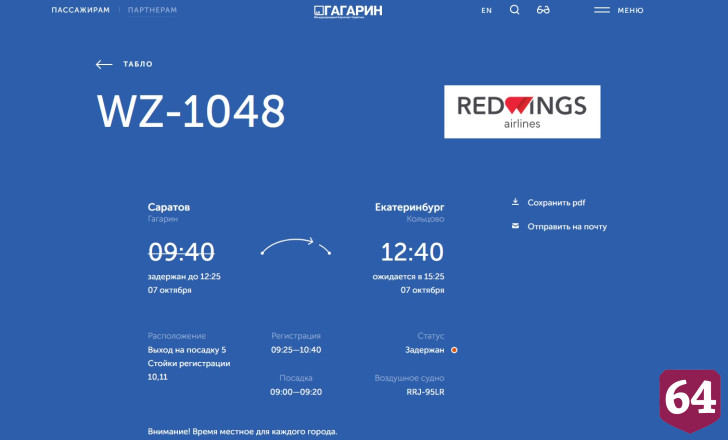728x440 pixels.
Task: Enable accessibility glasses view icon
Action: tap(543, 10)
